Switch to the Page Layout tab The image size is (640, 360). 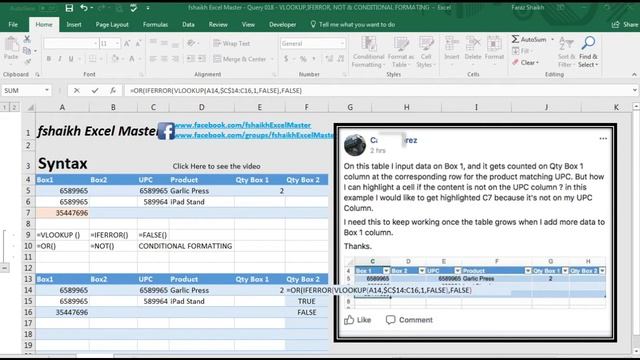pos(112,24)
